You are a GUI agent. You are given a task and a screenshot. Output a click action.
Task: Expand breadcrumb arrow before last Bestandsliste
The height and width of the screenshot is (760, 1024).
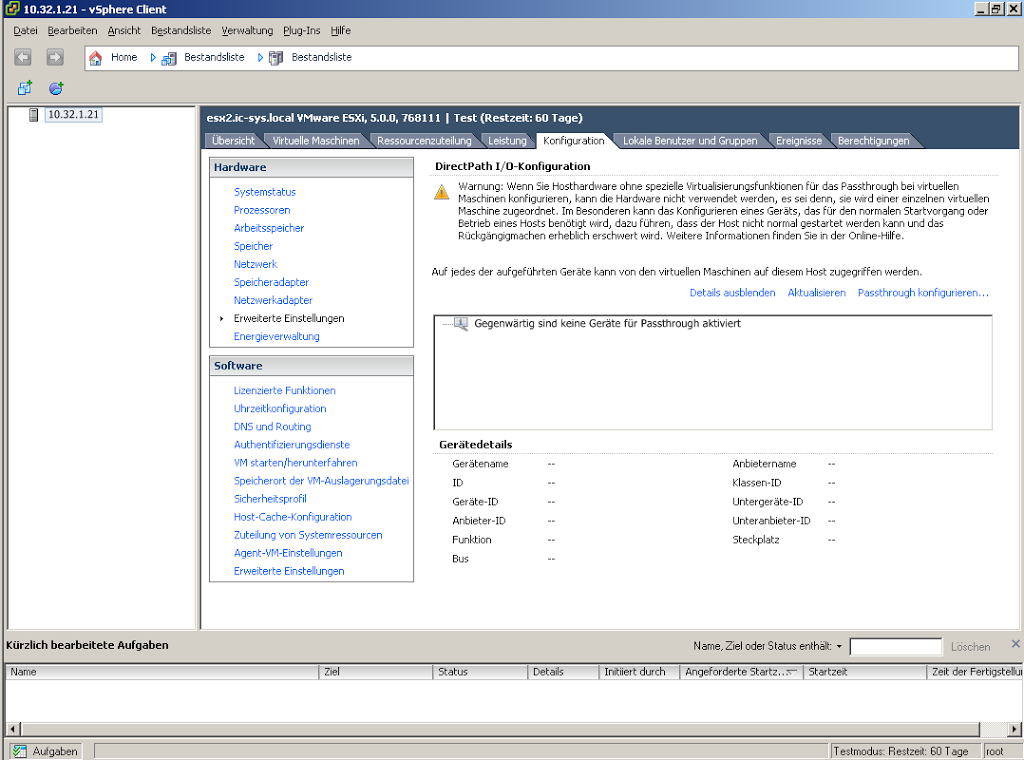click(x=260, y=58)
